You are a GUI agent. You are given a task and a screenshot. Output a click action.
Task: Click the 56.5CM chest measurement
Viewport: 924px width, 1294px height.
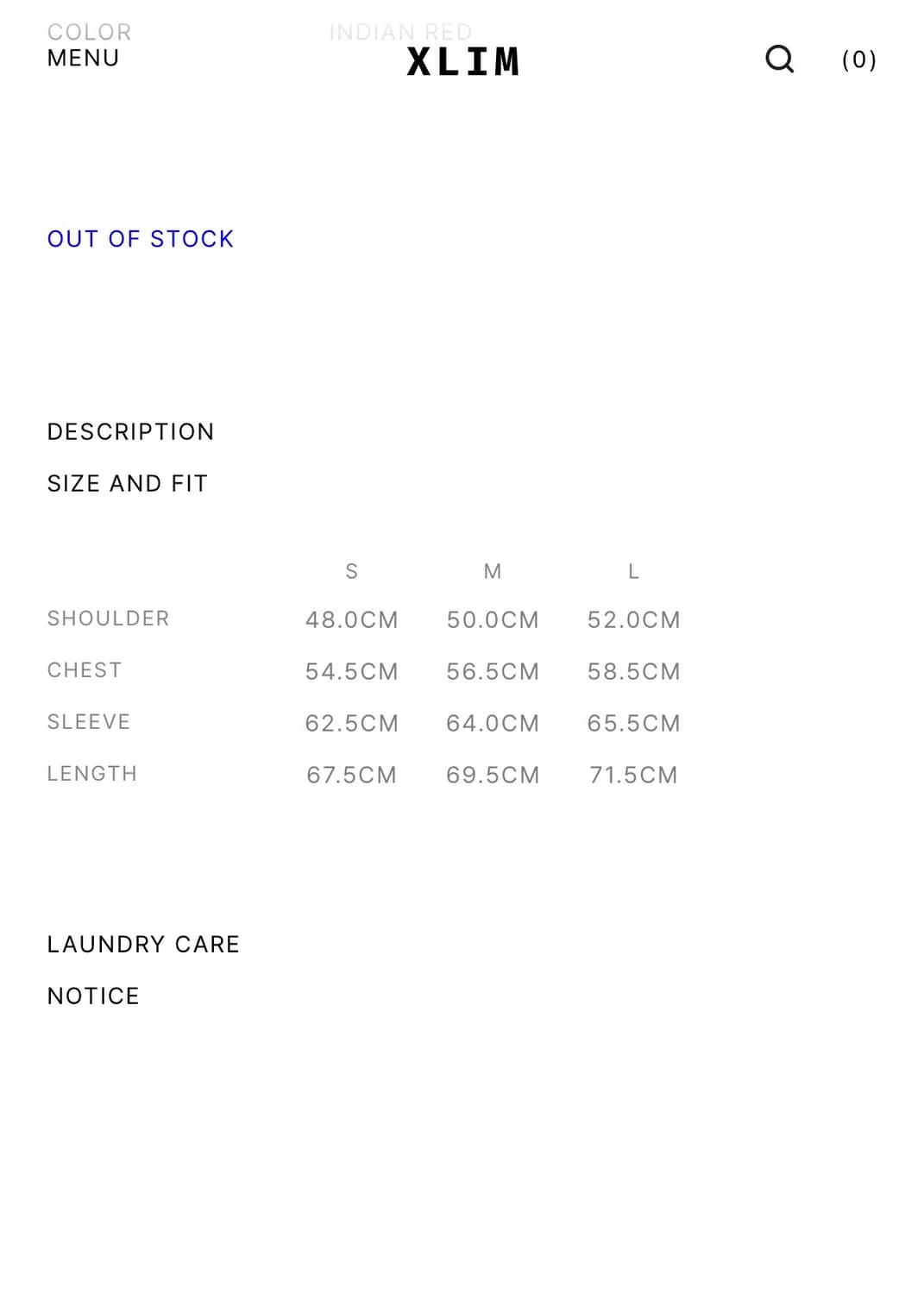click(493, 671)
